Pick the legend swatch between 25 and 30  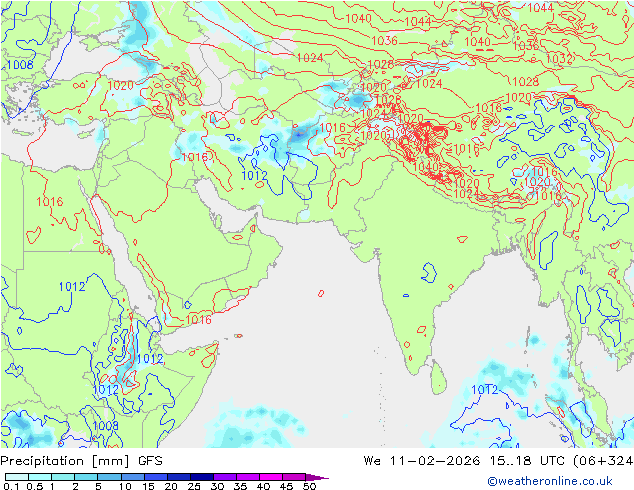pos(202,477)
